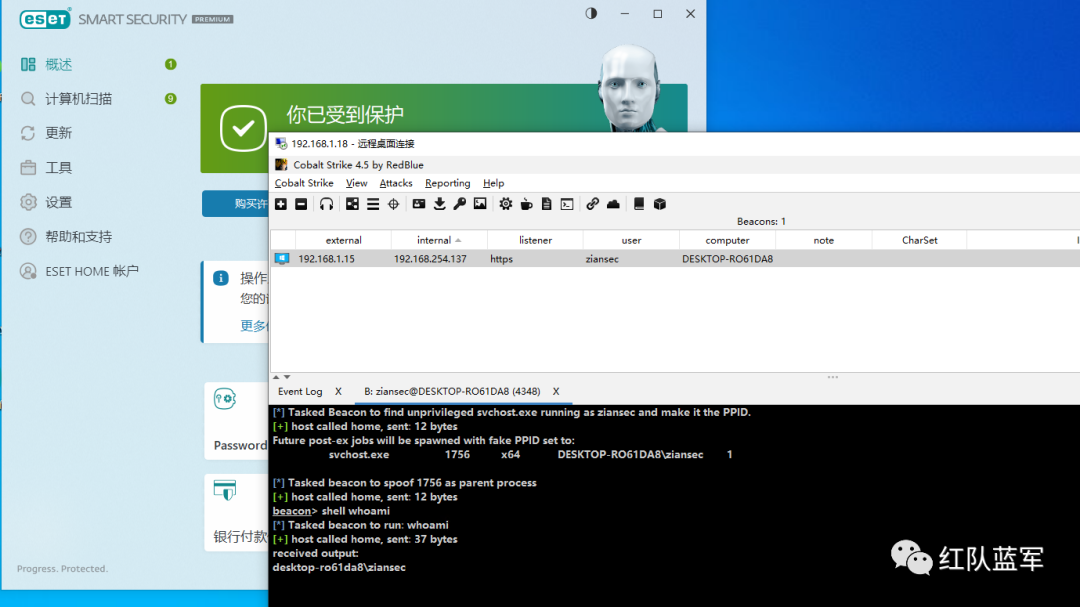The image size is (1080, 607).
Task: Click the document Office macro icon
Action: coord(546,204)
